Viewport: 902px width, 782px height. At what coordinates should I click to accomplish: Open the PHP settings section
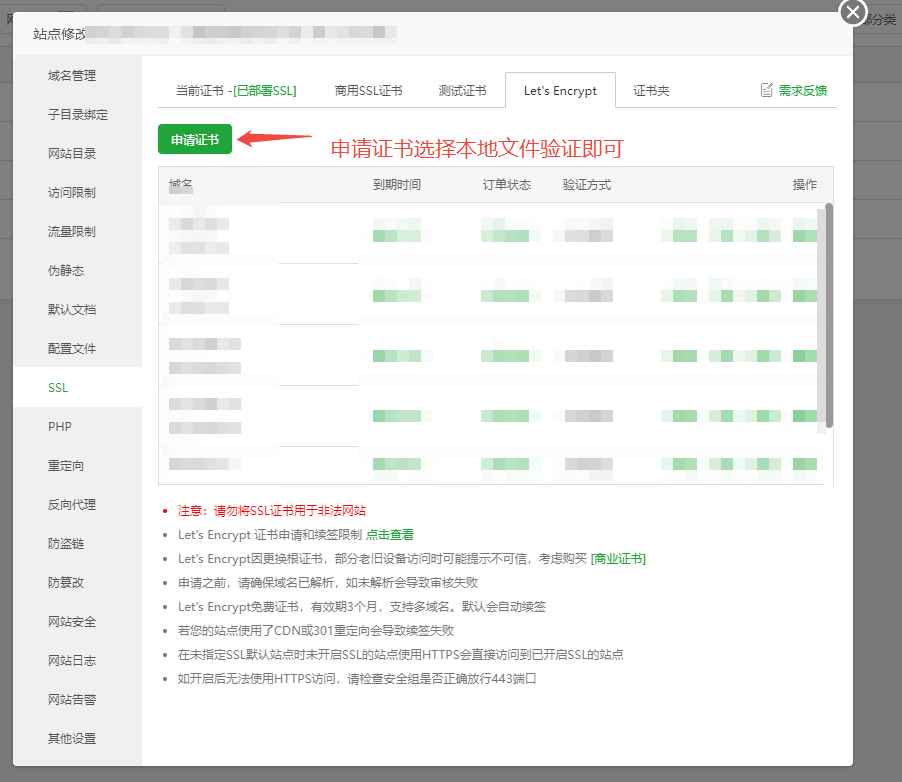[60, 427]
